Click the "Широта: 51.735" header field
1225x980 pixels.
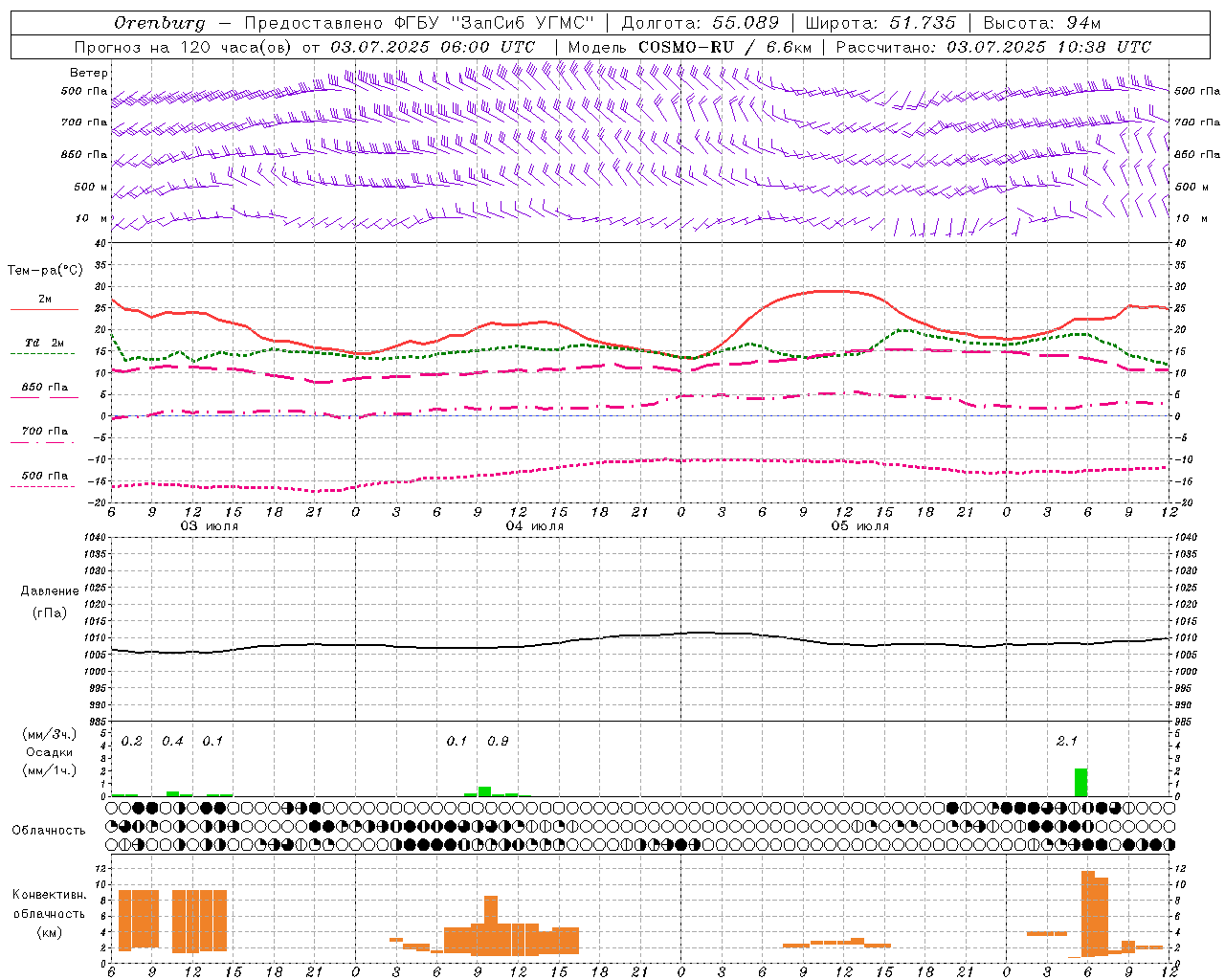coord(880,23)
